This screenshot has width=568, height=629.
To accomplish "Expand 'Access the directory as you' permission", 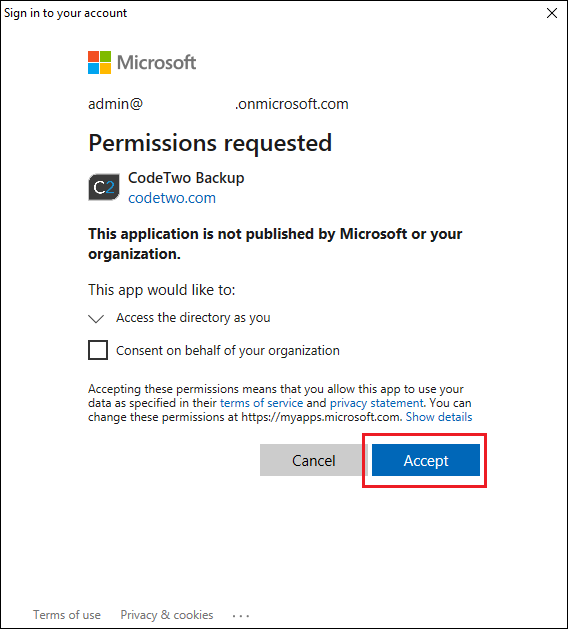I will point(193,318).
